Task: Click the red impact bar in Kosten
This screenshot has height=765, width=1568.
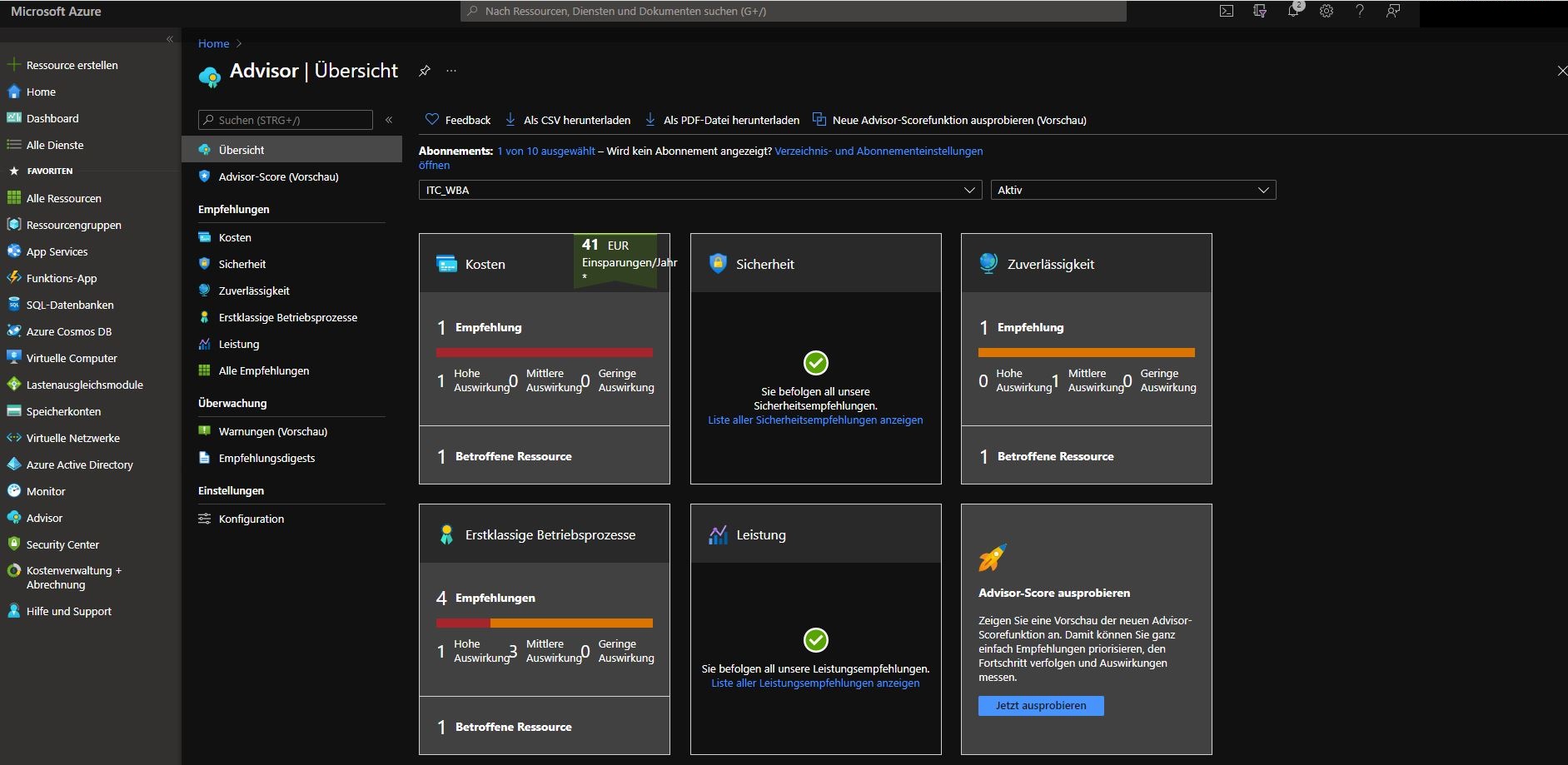Action: point(544,352)
